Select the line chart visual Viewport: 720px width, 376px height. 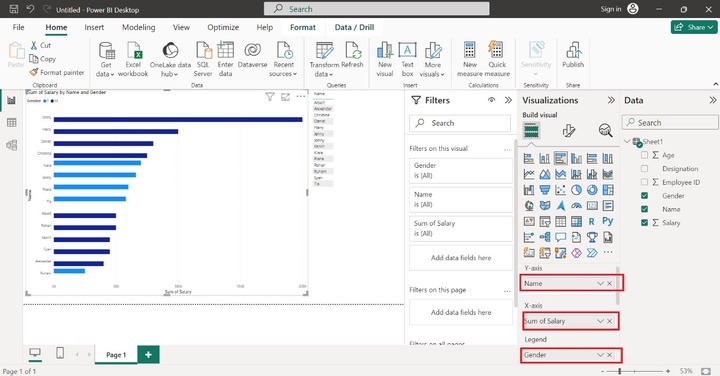click(529, 174)
